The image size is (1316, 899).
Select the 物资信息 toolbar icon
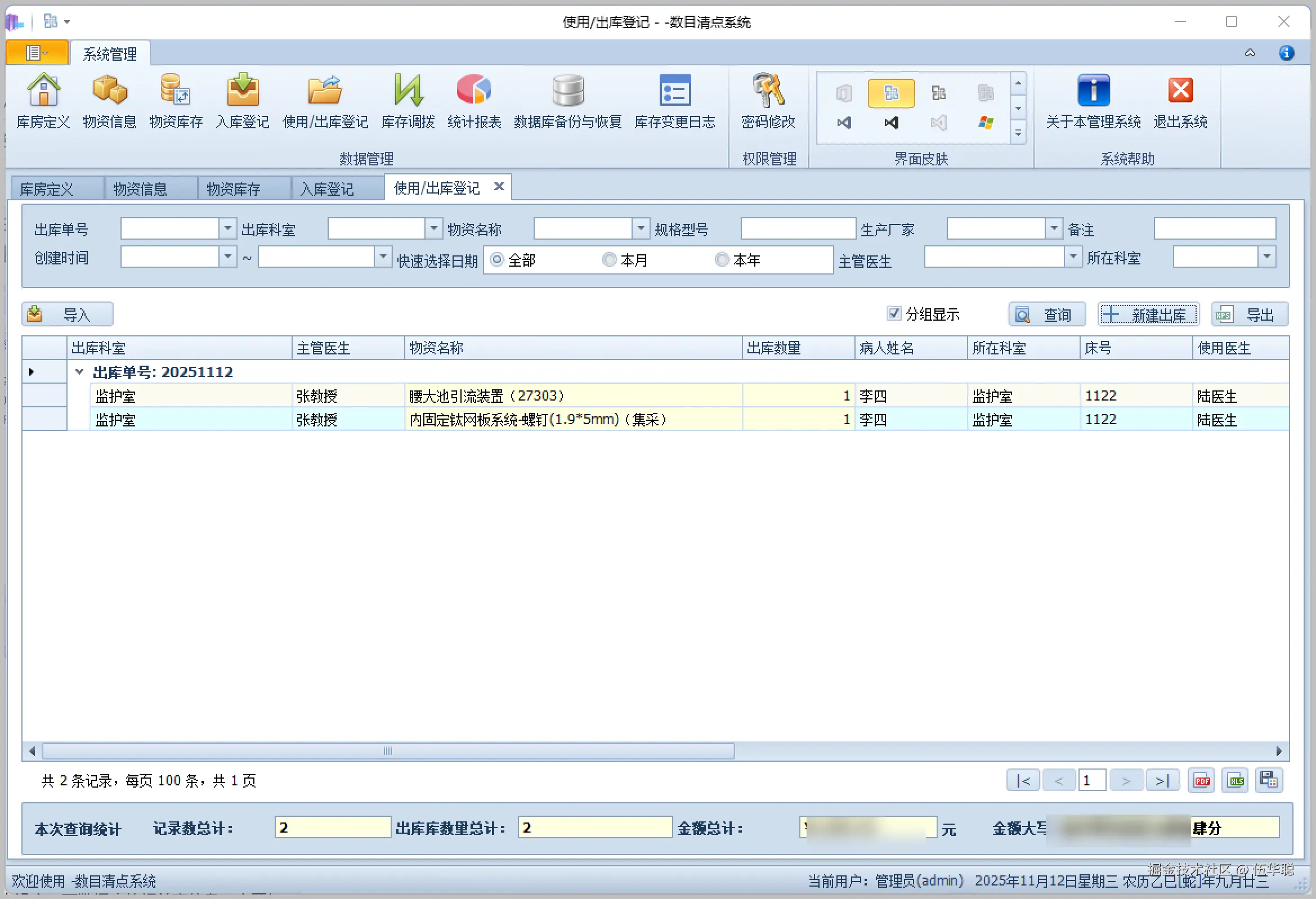tap(110, 101)
